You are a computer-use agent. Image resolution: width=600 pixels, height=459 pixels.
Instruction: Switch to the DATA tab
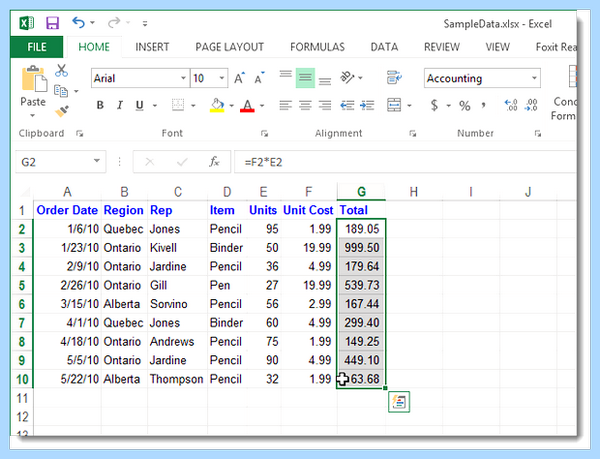click(x=384, y=47)
